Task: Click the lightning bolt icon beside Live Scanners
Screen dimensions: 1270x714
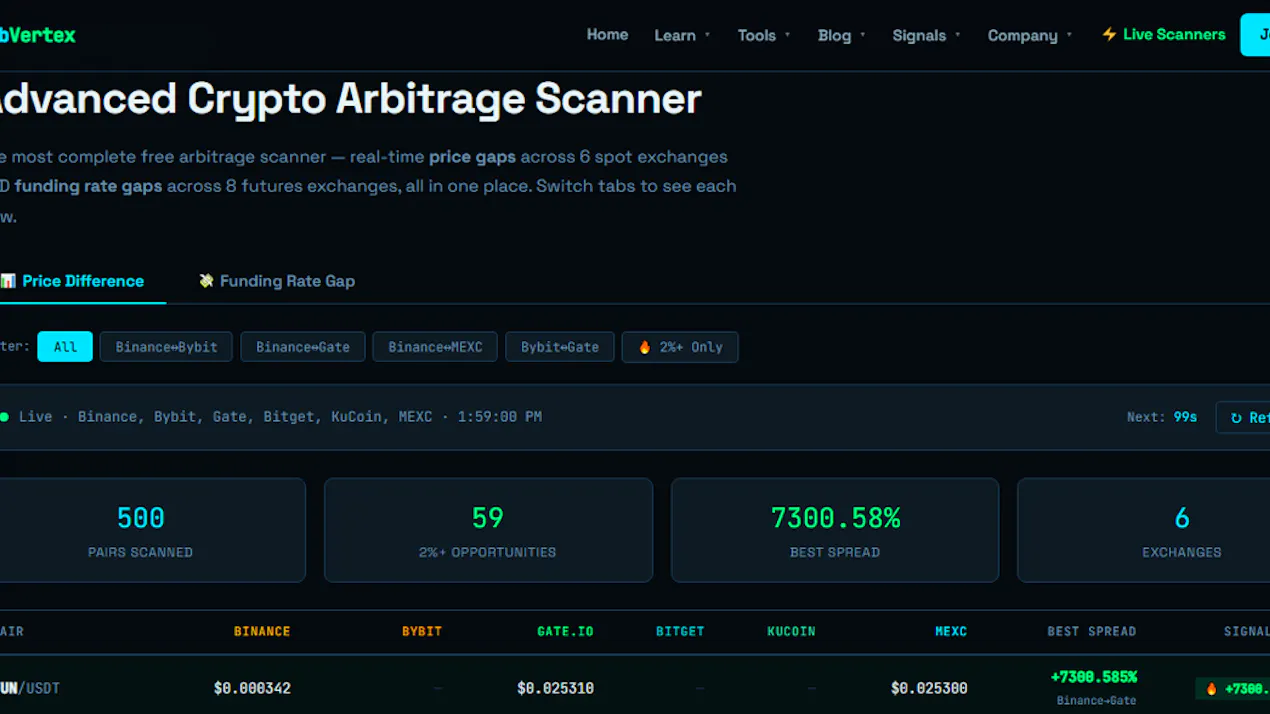Action: tap(1109, 34)
